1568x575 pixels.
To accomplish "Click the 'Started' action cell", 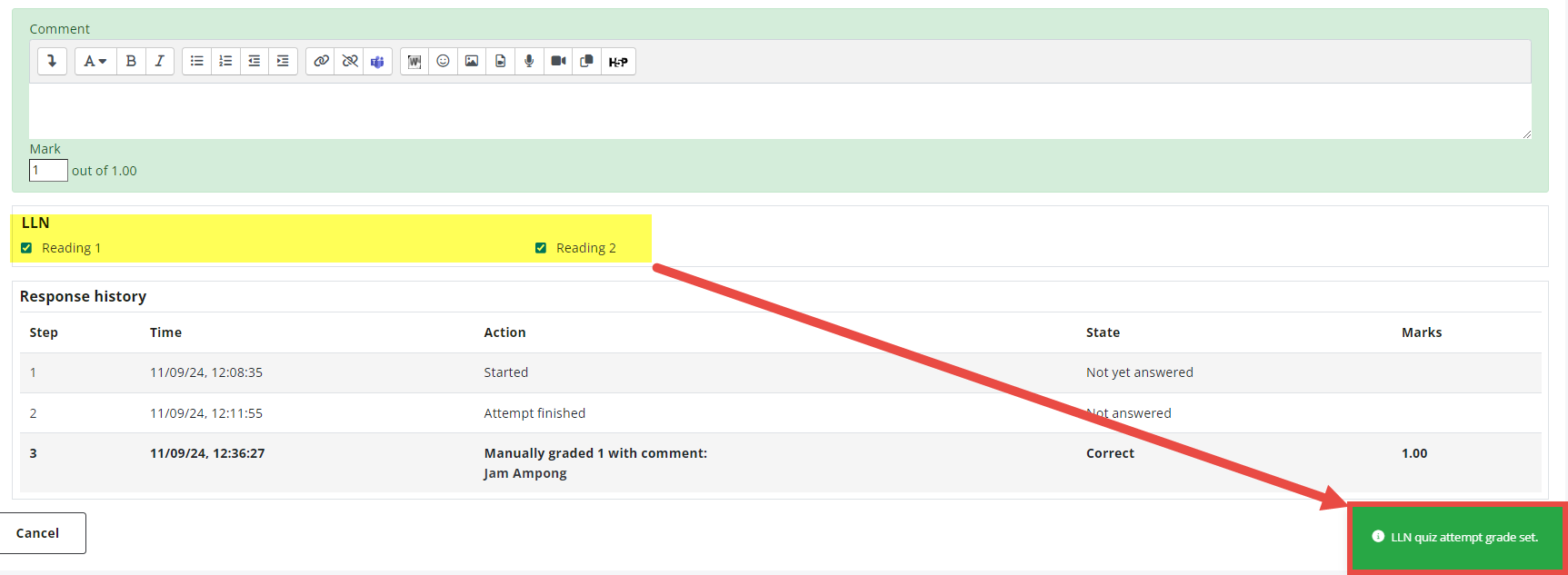I will click(506, 372).
